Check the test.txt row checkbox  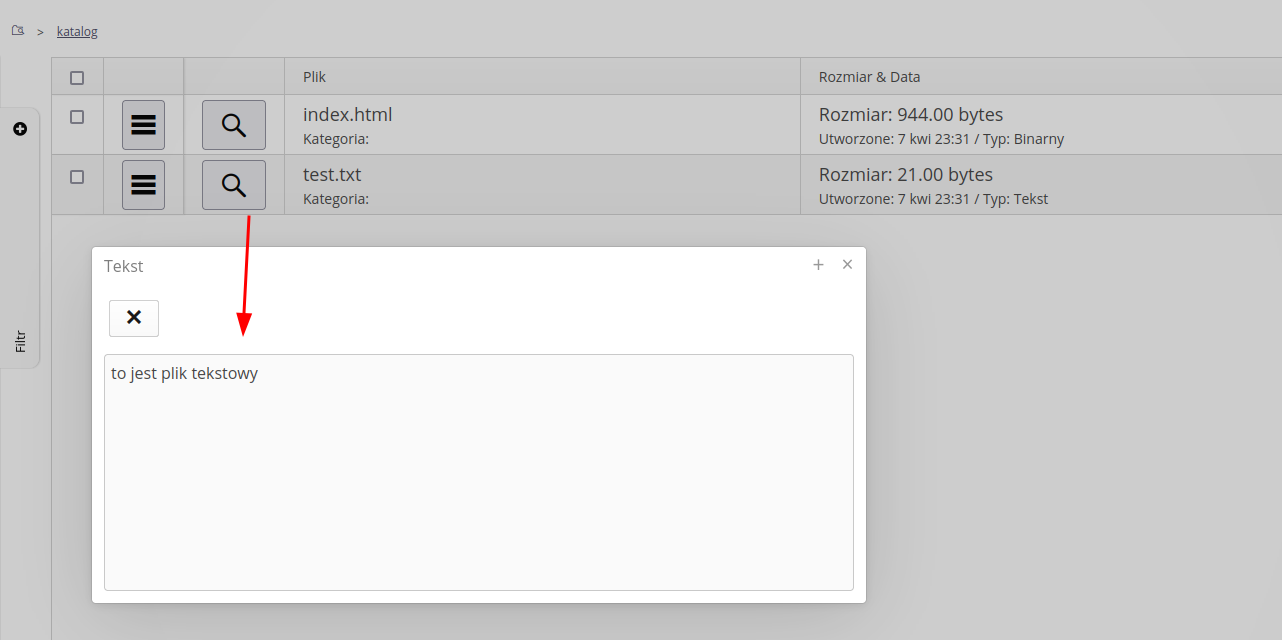pos(77,177)
